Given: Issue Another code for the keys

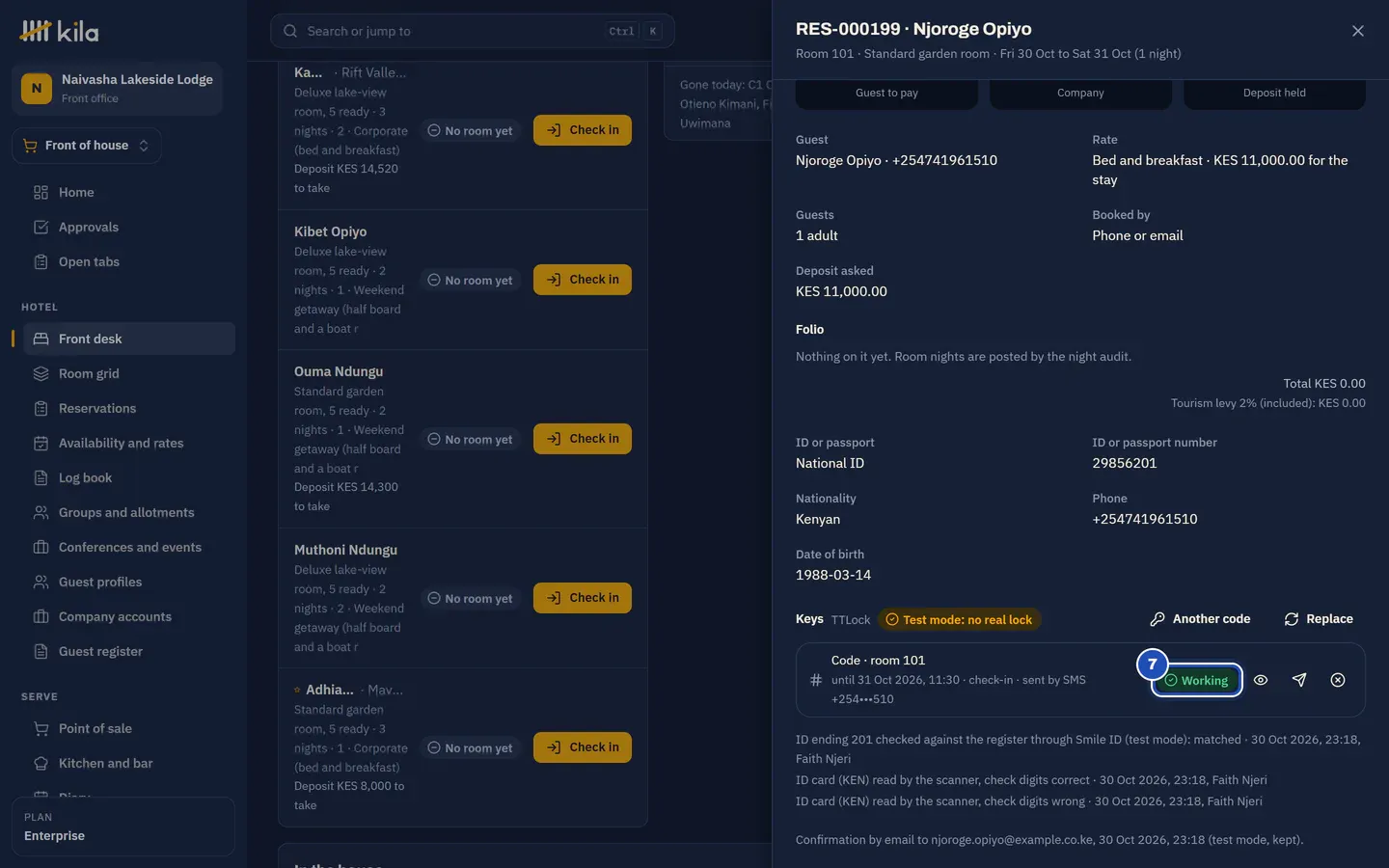Looking at the screenshot, I should pyautogui.click(x=1201, y=619).
